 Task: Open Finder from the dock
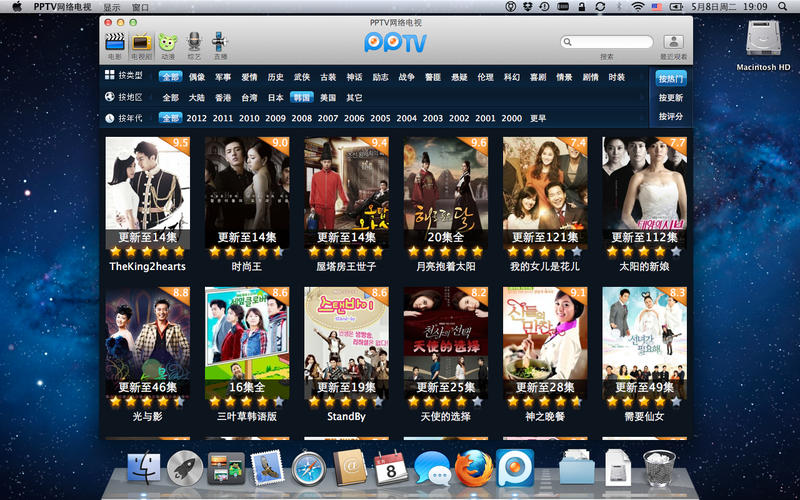tap(143, 467)
